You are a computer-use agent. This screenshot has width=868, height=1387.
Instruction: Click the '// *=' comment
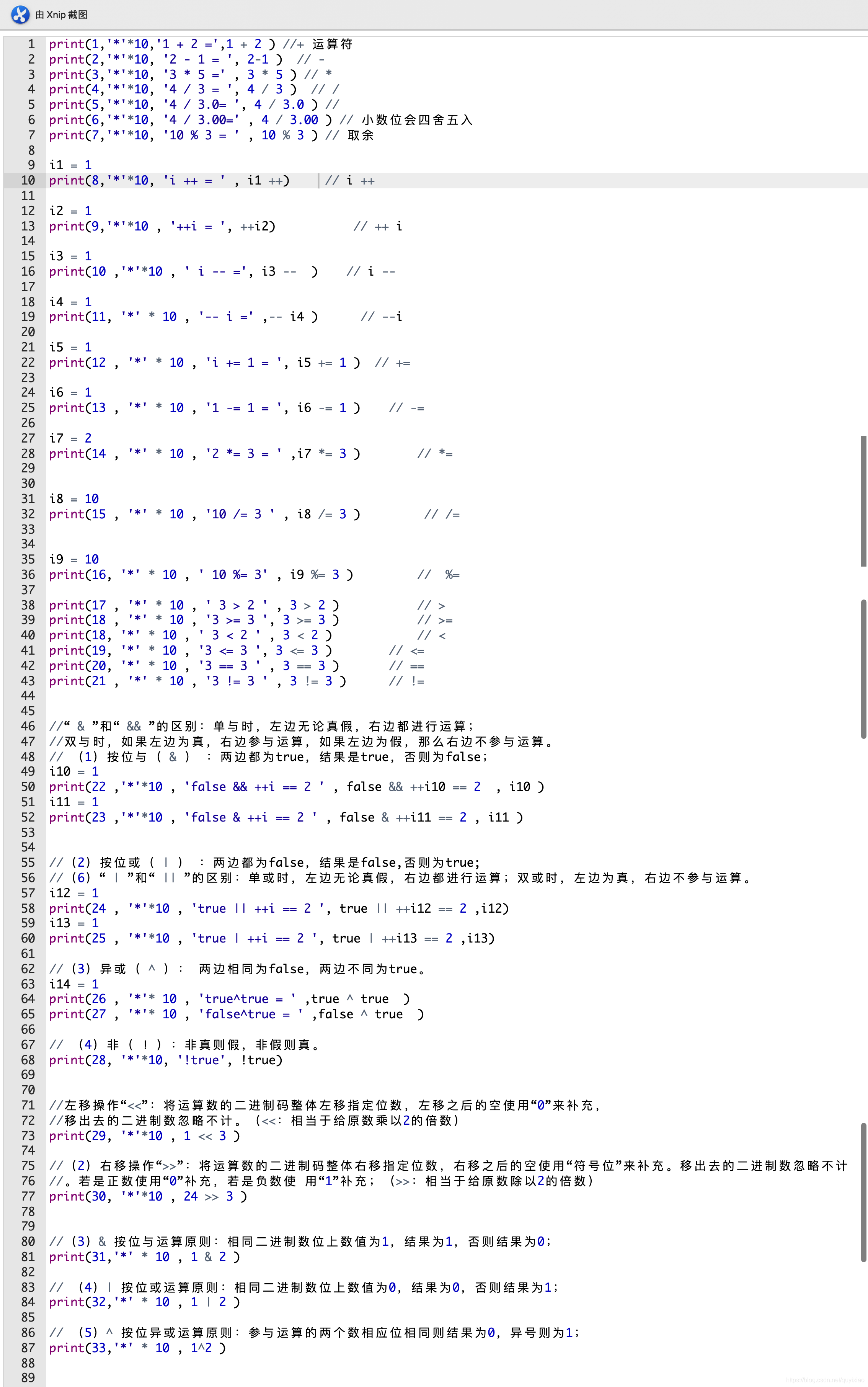(435, 454)
